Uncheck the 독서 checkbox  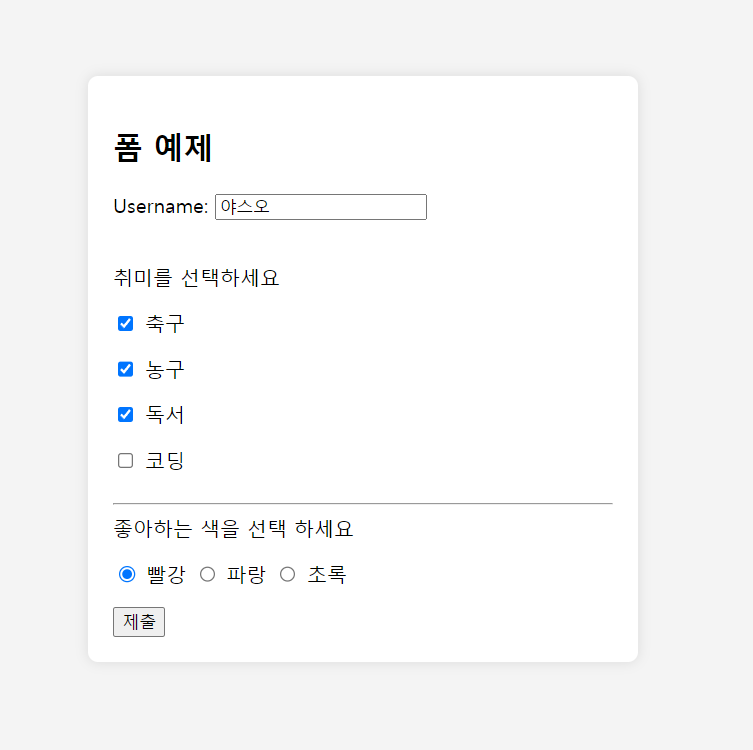click(x=125, y=414)
